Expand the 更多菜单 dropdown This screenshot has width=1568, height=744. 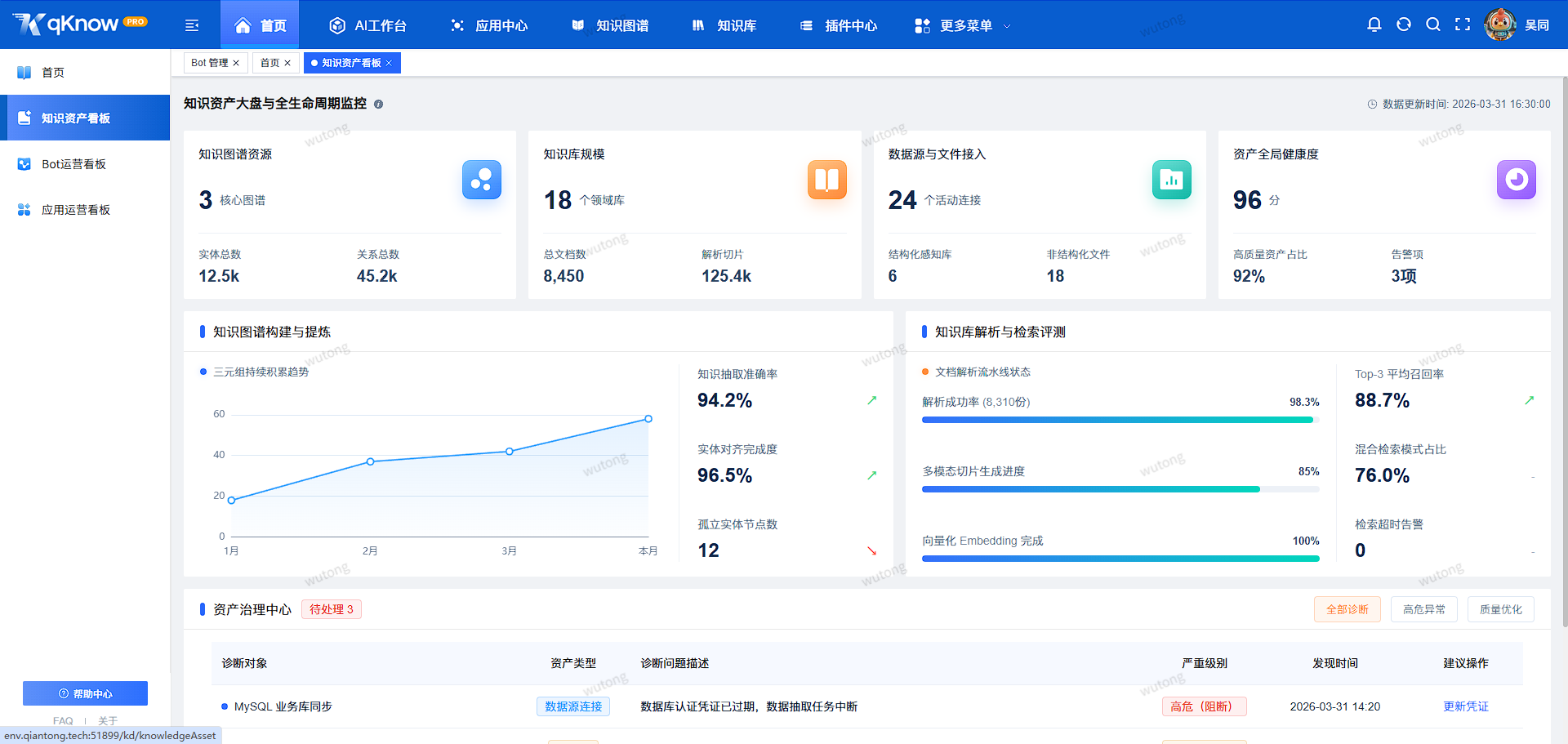[x=962, y=25]
